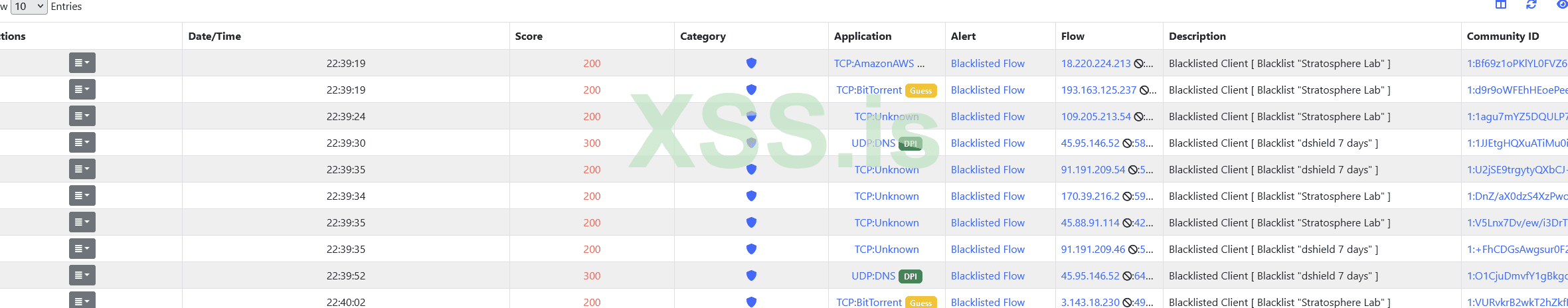
Task: Open the entries-per-page dropdown showing 10
Action: (29, 7)
